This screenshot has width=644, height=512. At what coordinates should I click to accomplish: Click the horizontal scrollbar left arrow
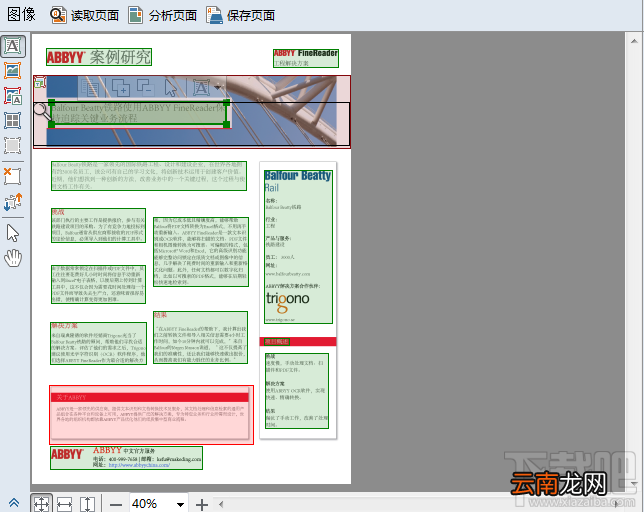click(x=221, y=504)
